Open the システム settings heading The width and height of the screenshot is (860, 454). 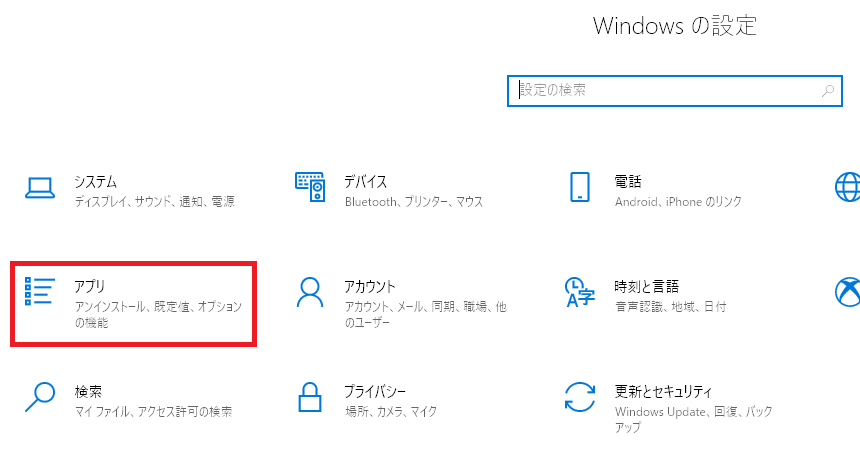coord(95,181)
